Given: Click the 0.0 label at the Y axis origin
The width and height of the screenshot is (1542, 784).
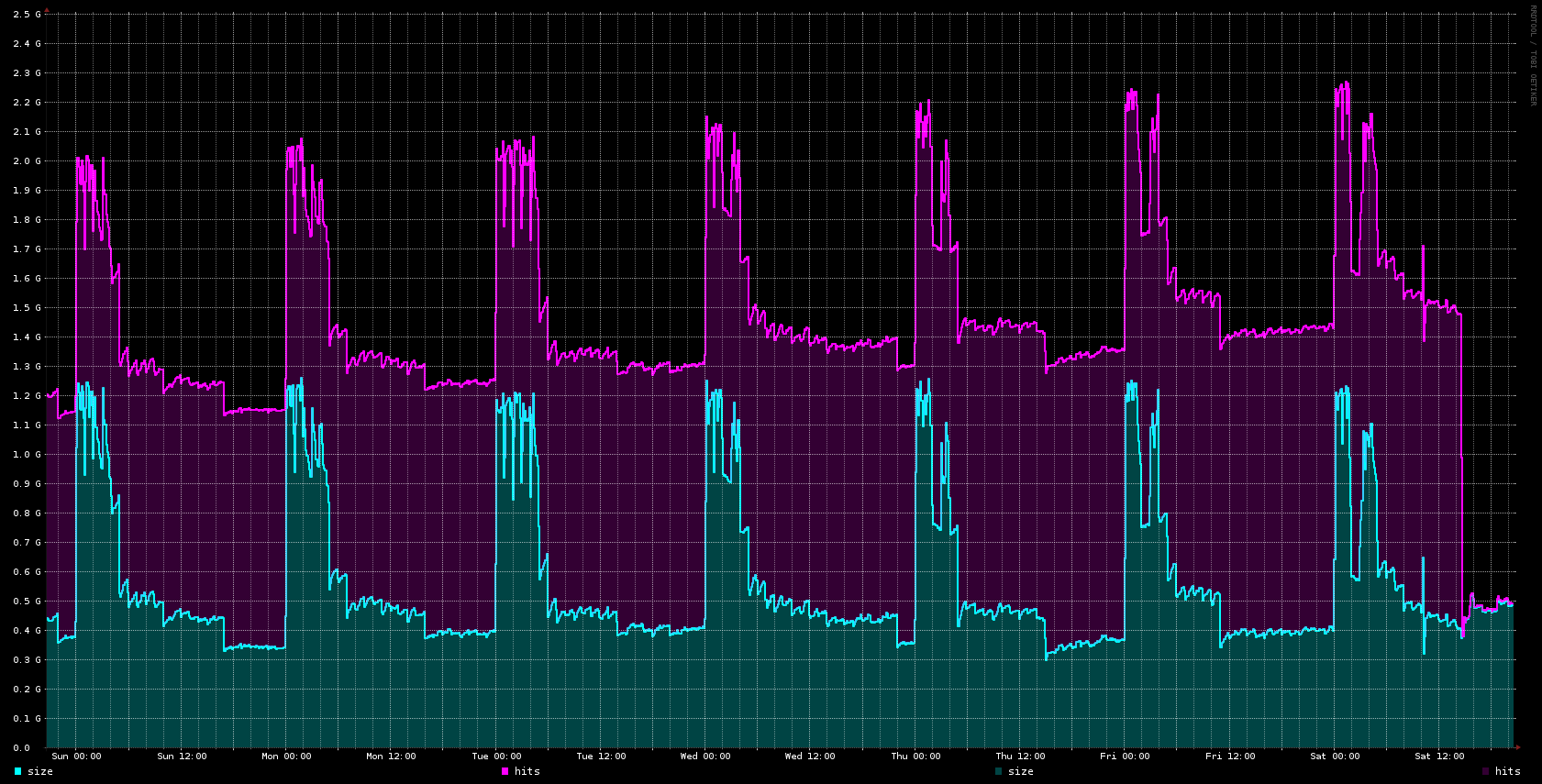Looking at the screenshot, I should point(21,748).
